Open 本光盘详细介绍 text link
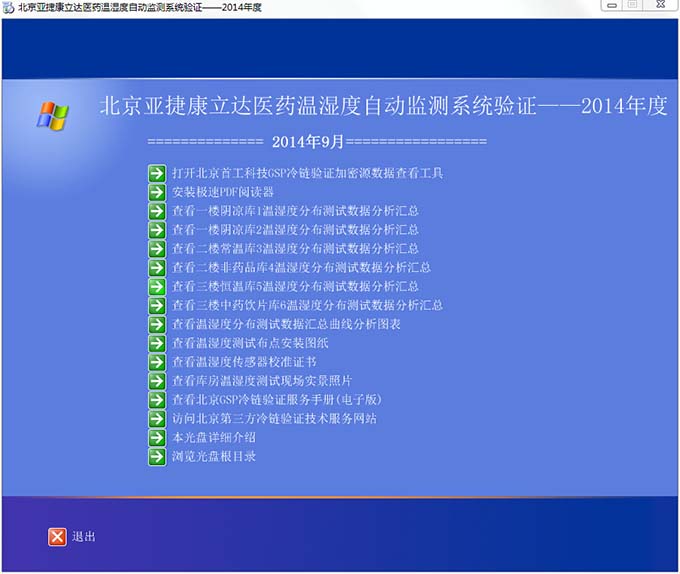This screenshot has height=574, width=680. [214, 437]
